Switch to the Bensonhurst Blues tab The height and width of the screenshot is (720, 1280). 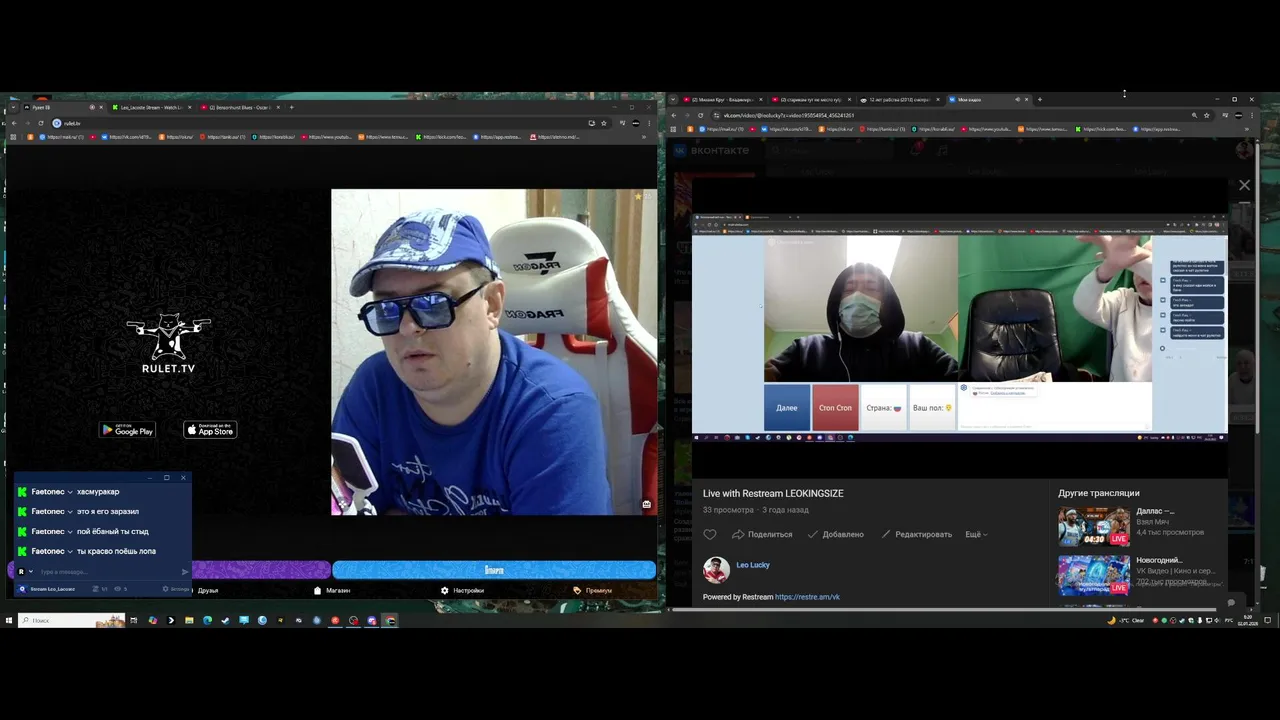238,107
